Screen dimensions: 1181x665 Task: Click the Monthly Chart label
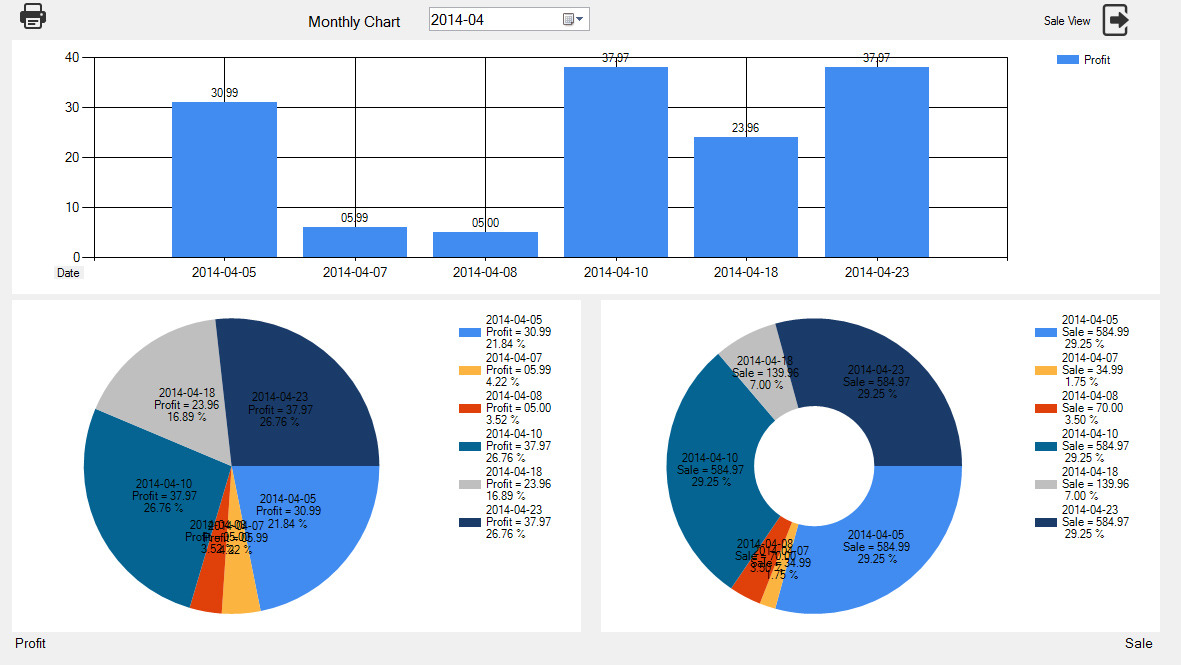[x=354, y=22]
